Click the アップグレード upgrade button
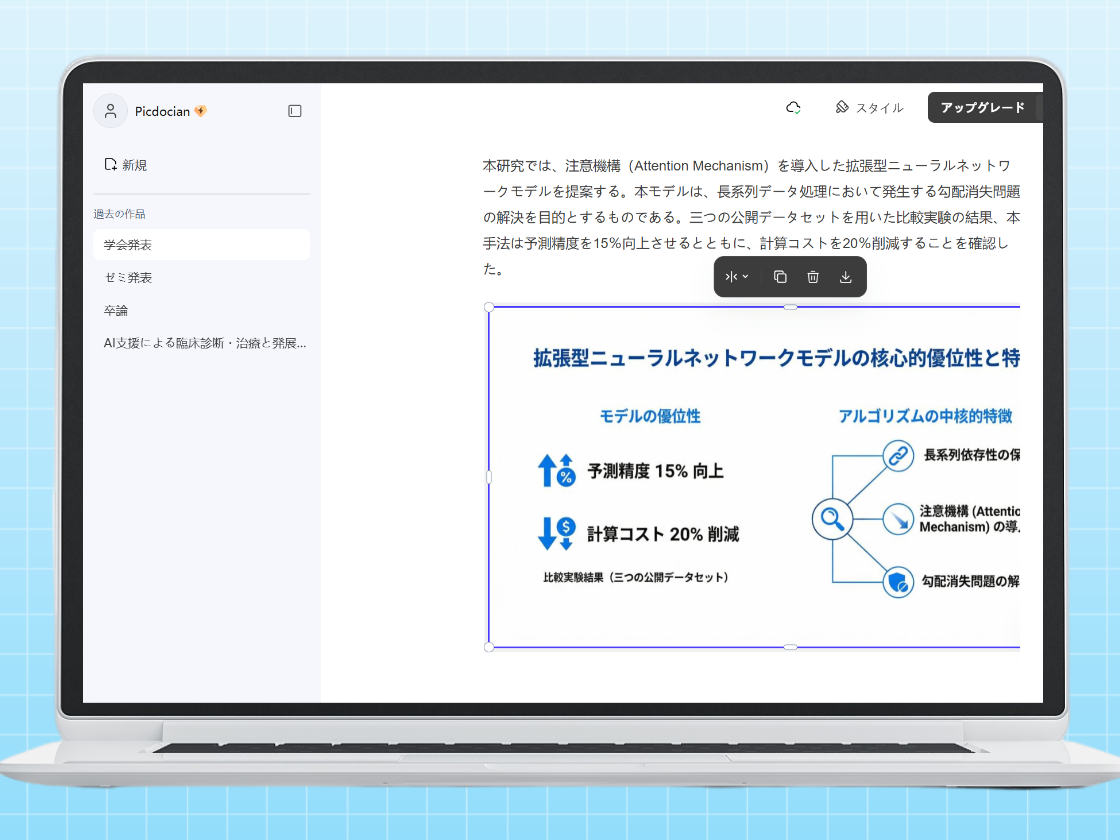The image size is (1120, 840). tap(985, 107)
